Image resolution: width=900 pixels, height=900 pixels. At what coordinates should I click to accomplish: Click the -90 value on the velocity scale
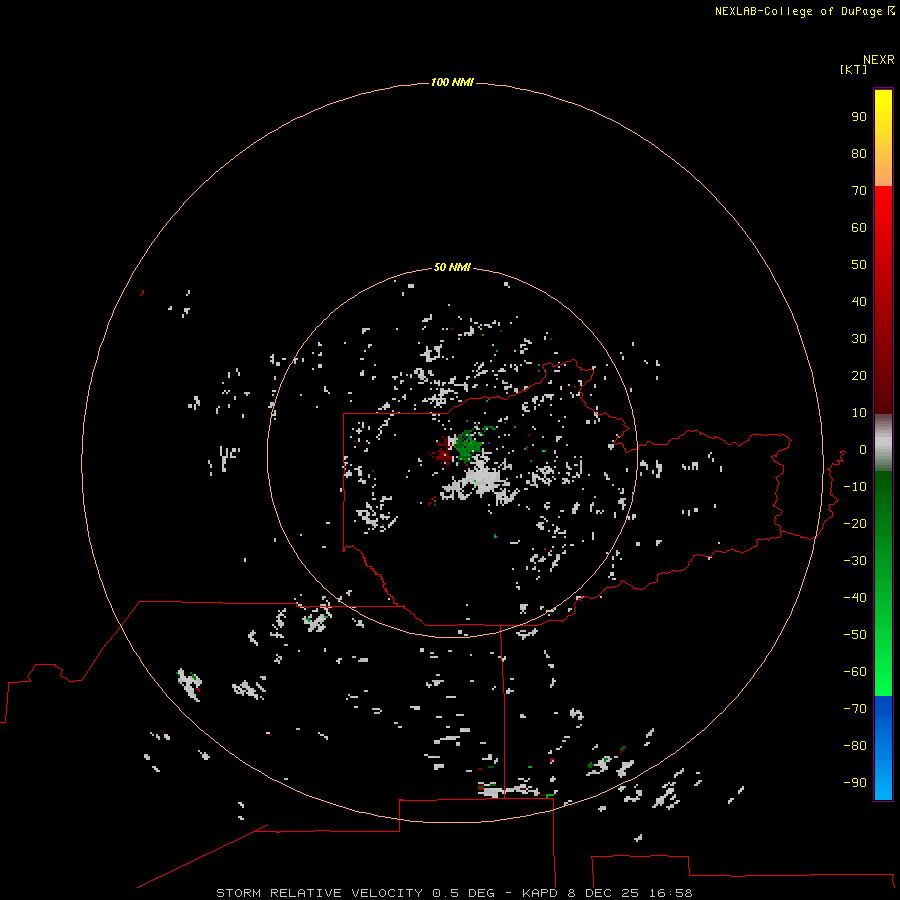pos(855,782)
